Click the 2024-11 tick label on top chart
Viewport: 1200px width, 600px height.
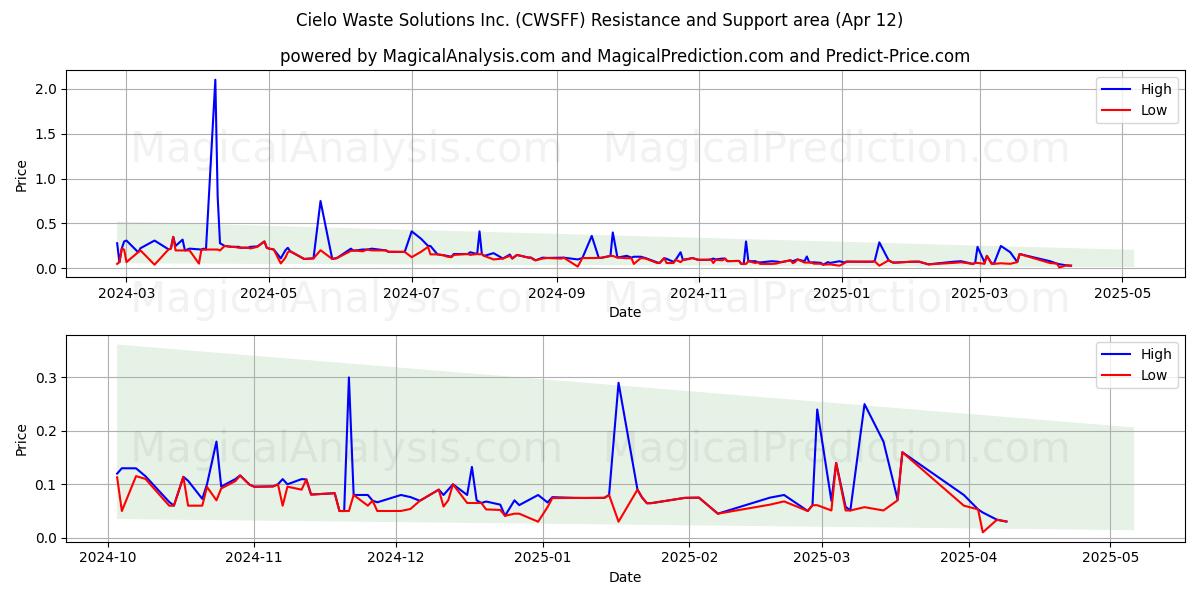699,293
